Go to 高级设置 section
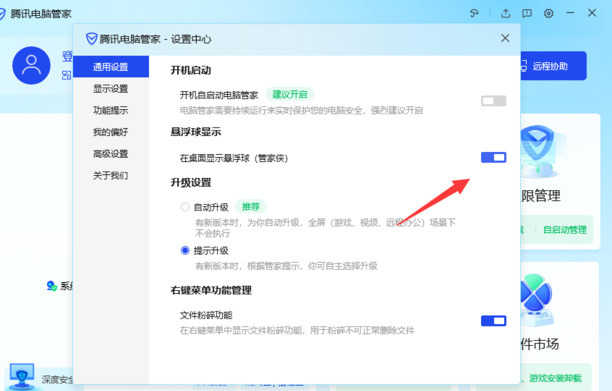This screenshot has width=612, height=391. pyautogui.click(x=111, y=154)
